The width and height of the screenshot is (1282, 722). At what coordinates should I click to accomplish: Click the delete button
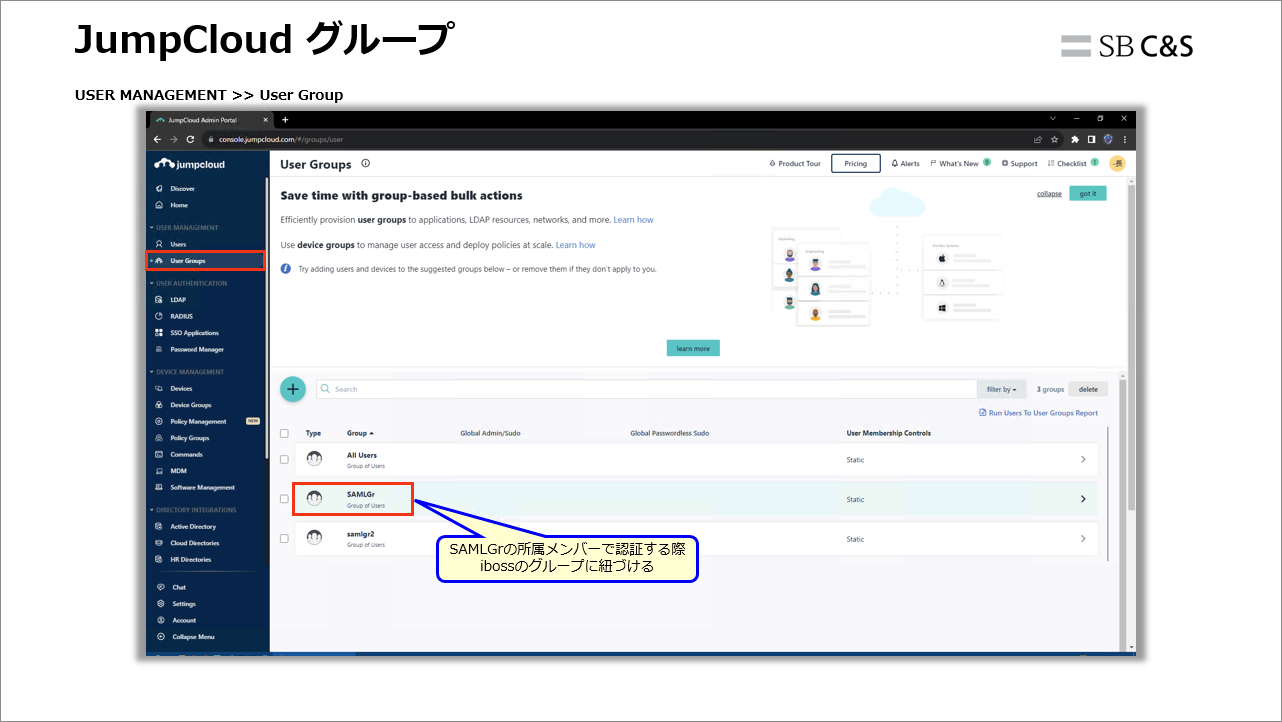(1088, 389)
